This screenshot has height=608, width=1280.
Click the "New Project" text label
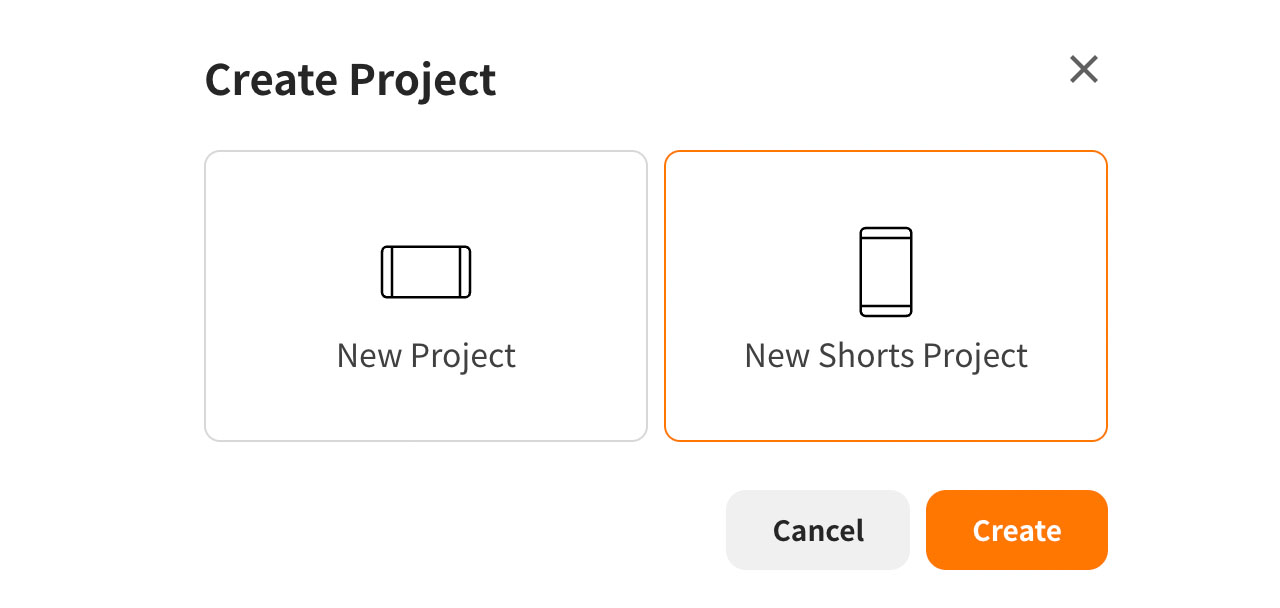pyautogui.click(x=426, y=356)
